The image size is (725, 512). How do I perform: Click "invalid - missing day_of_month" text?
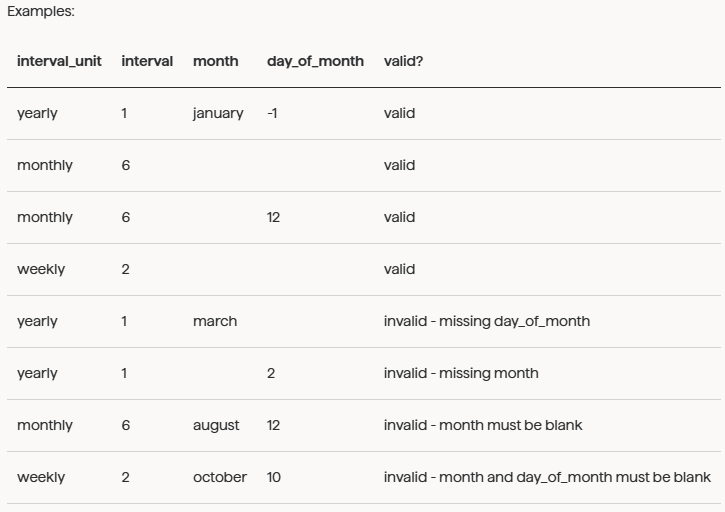[x=486, y=321]
